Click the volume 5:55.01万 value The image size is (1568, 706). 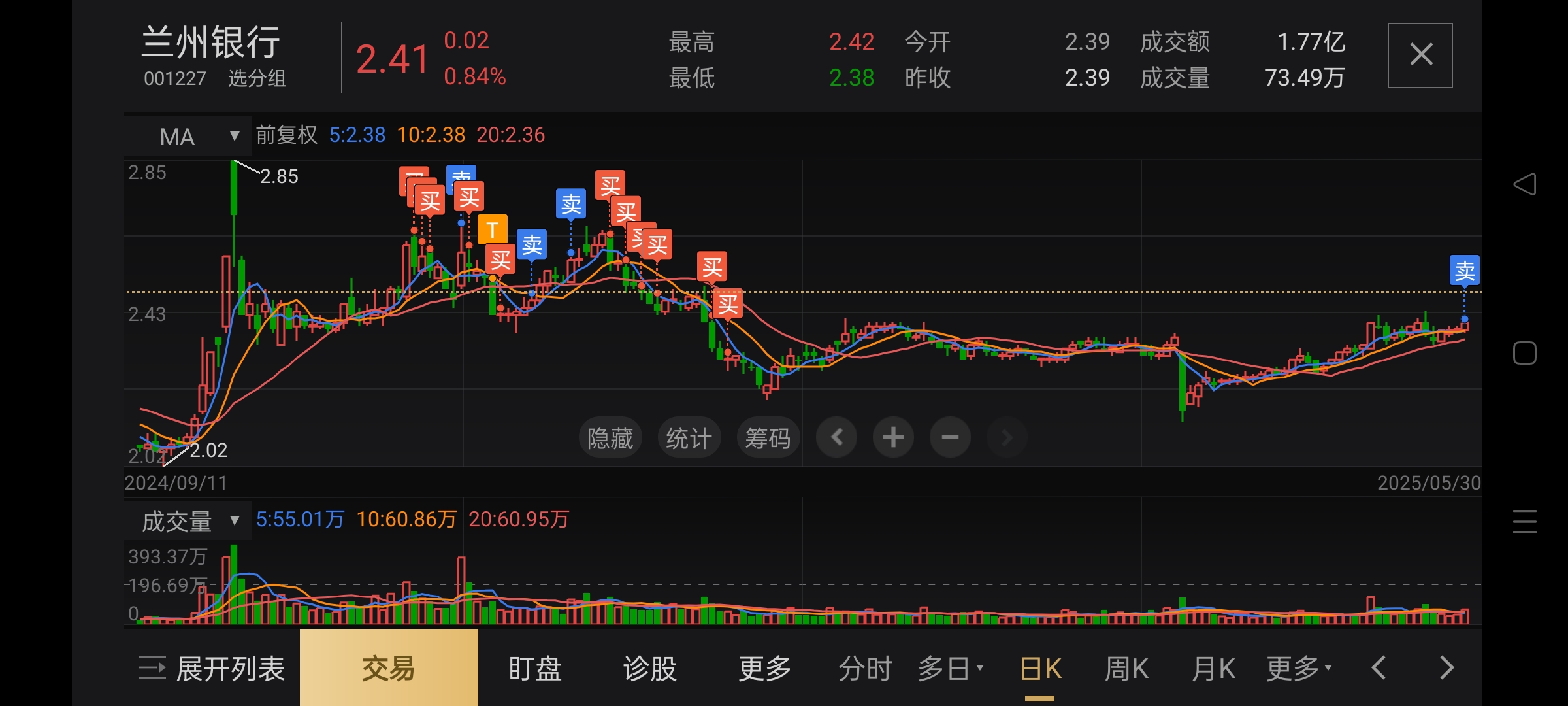300,519
